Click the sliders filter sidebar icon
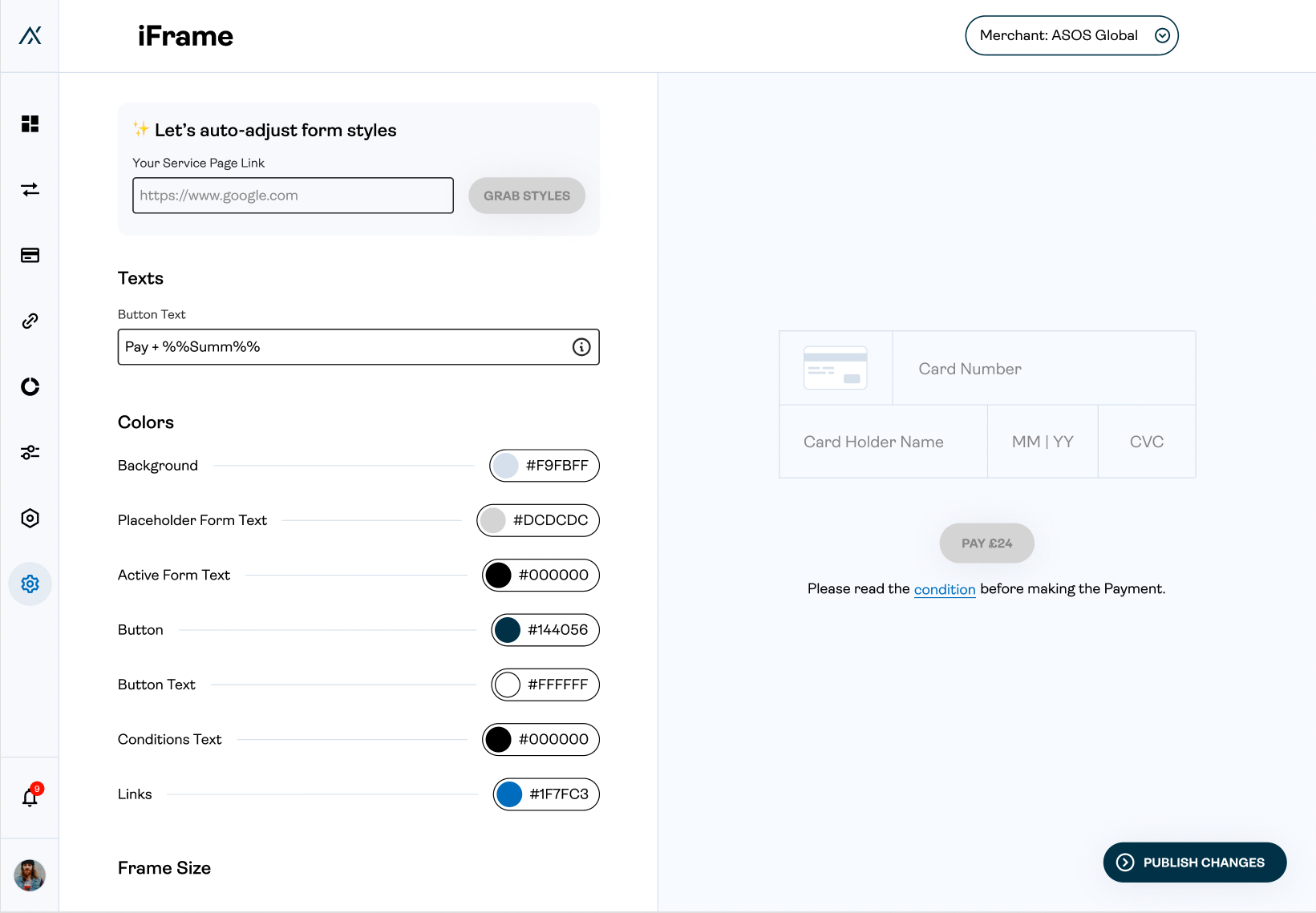Screen dimensions: 1316x913 (x=30, y=452)
